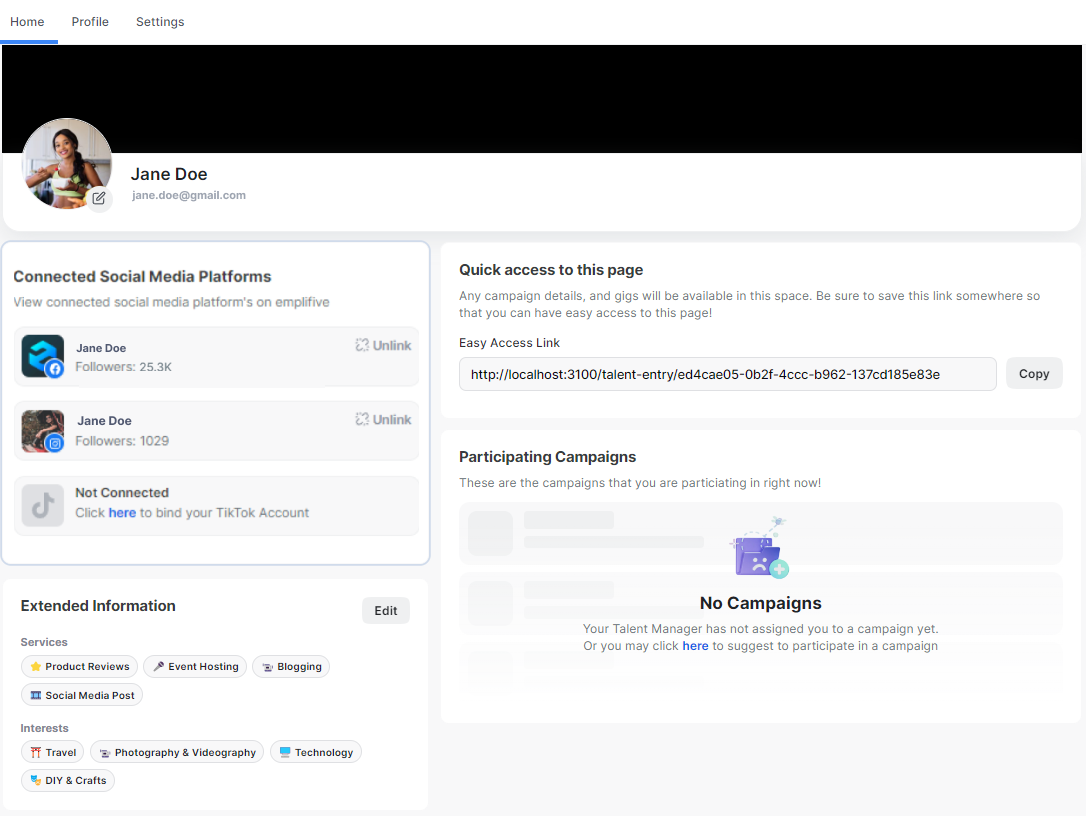This screenshot has height=816, width=1086.
Task: Click the Easy Access Link field
Action: click(727, 374)
